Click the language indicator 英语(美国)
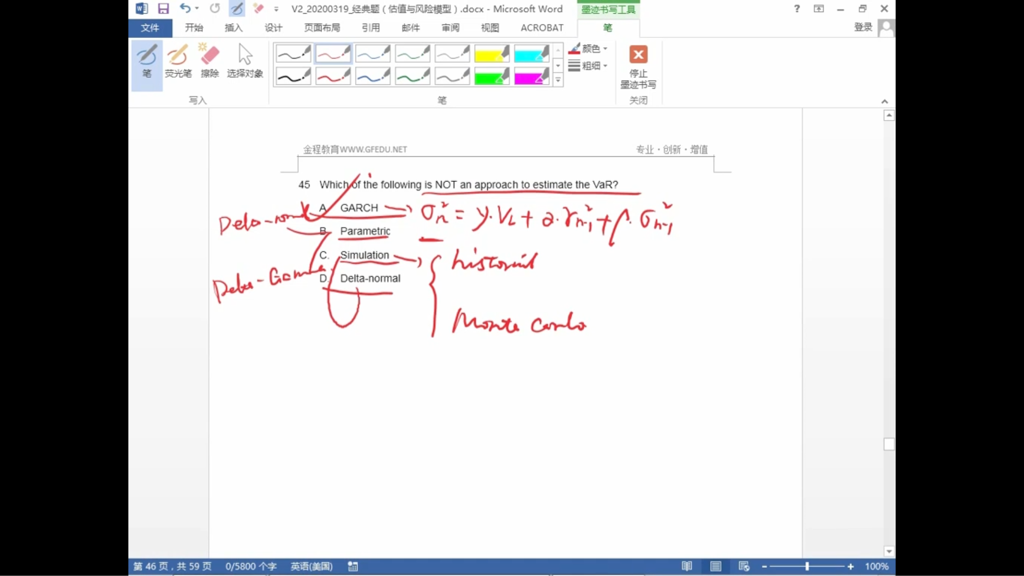 point(312,566)
